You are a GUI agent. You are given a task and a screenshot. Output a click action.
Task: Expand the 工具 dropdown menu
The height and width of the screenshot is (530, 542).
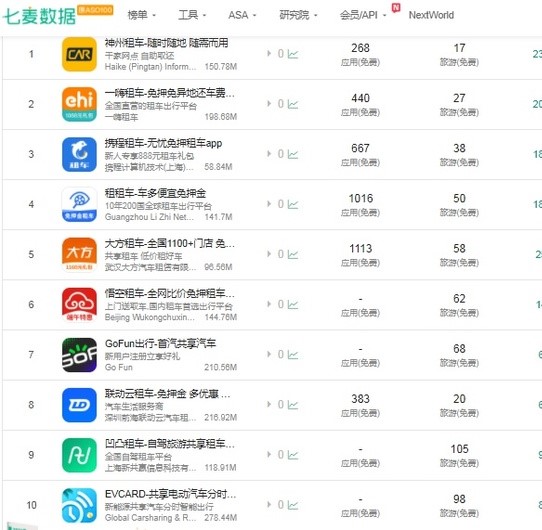192,15
